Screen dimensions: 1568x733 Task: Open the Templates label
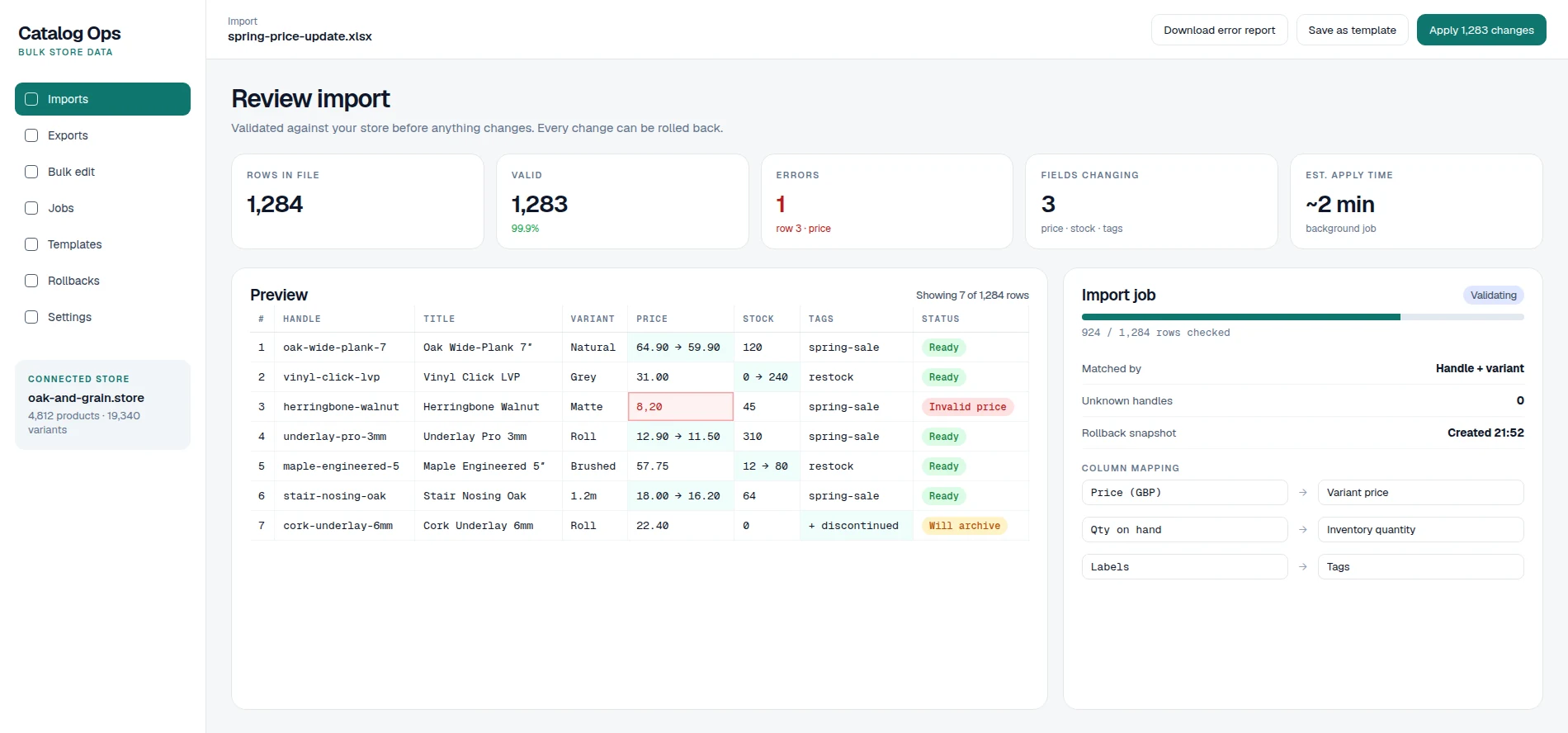pyautogui.click(x=74, y=244)
